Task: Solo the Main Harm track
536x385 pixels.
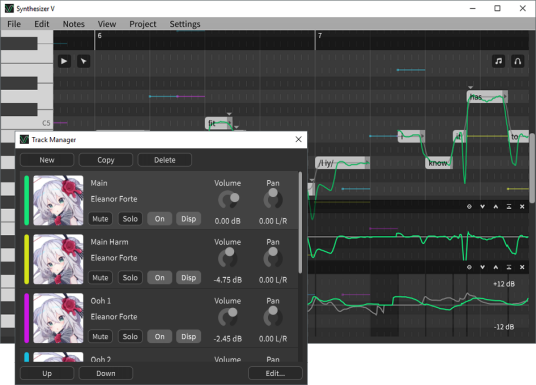Action: pos(130,278)
